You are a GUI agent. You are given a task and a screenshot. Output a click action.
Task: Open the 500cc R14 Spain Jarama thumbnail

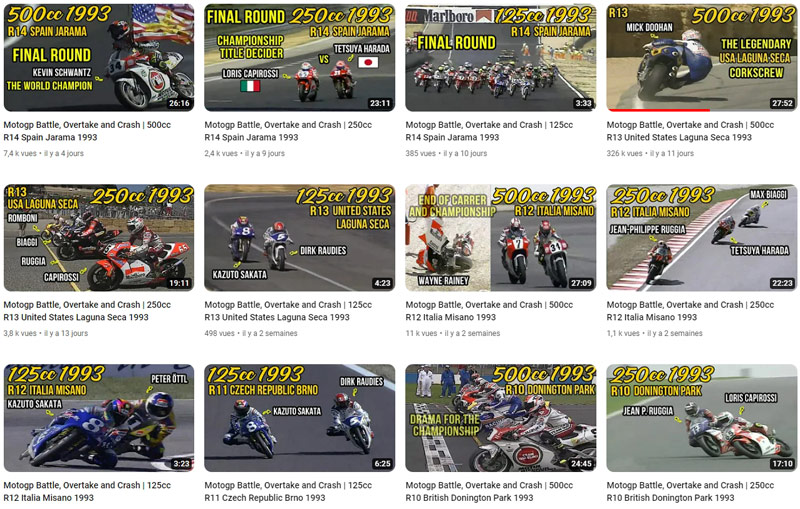click(x=98, y=58)
